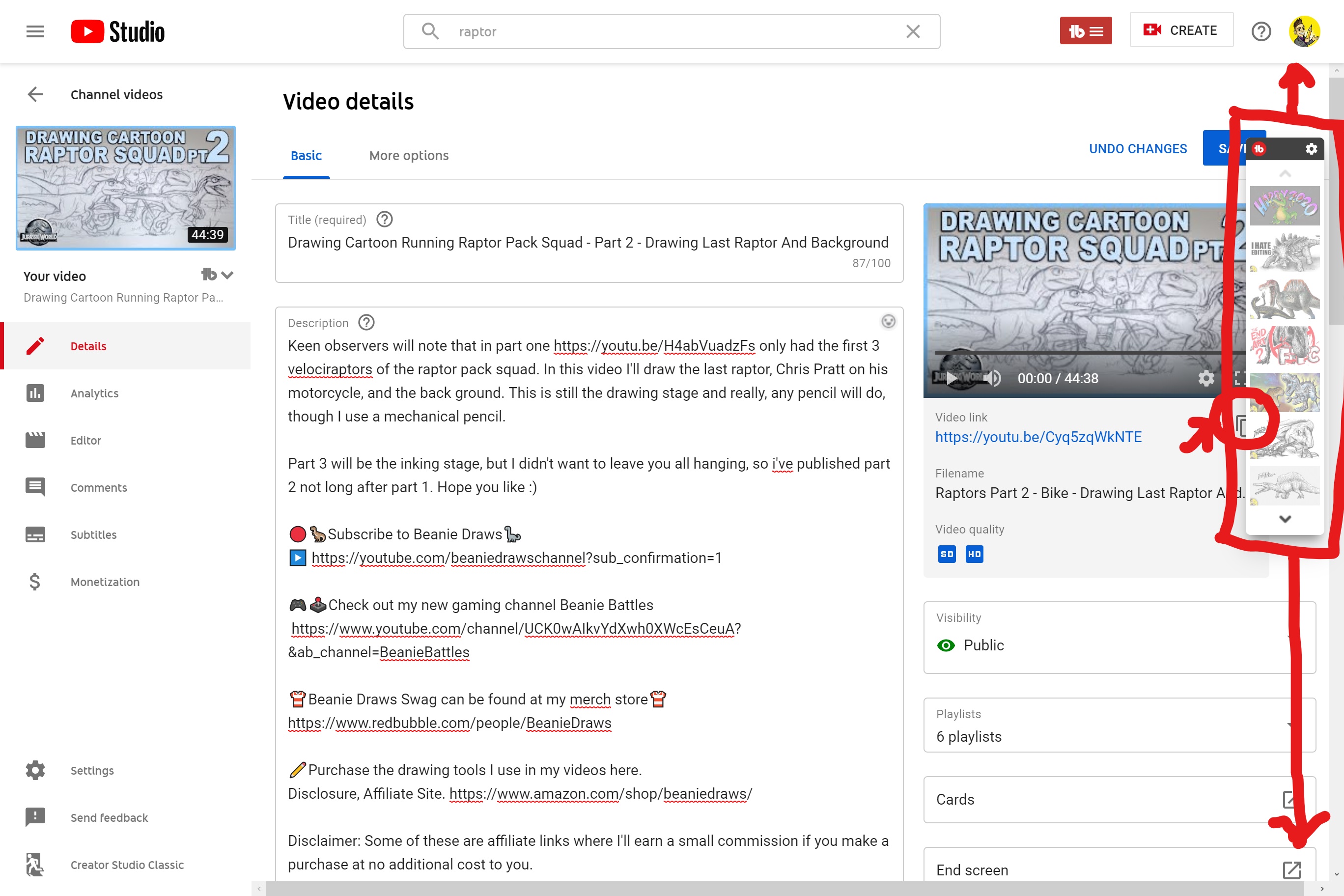Click the search magnifier icon

pyautogui.click(x=430, y=31)
